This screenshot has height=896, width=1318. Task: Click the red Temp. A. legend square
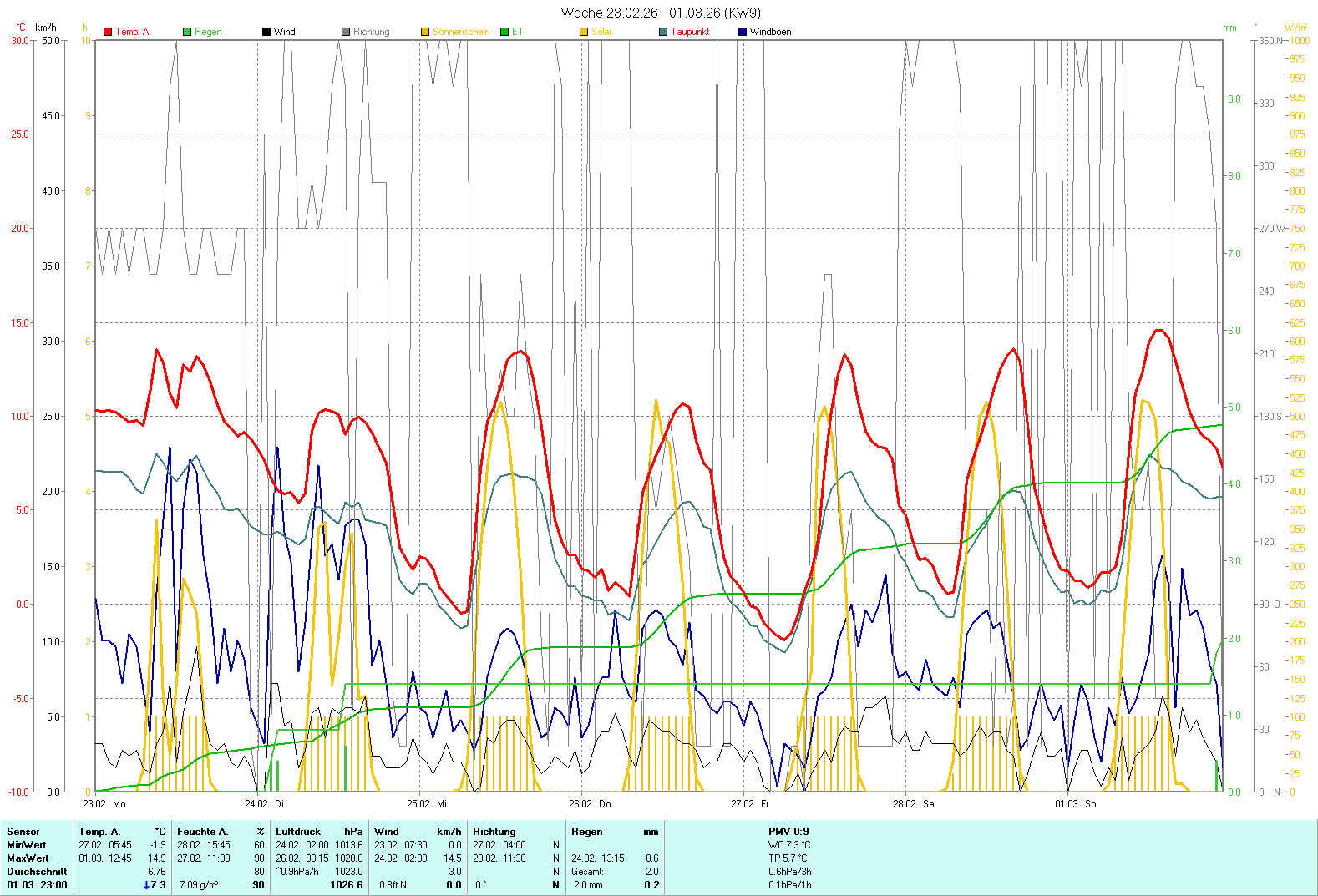108,32
